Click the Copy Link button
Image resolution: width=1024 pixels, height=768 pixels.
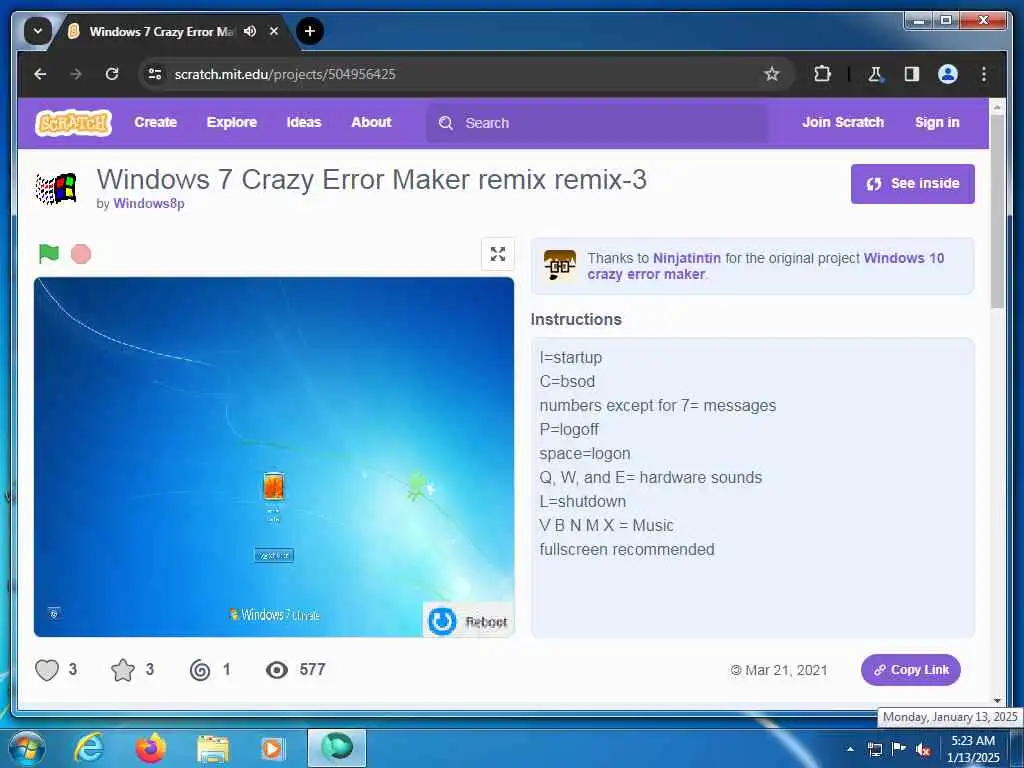[910, 670]
